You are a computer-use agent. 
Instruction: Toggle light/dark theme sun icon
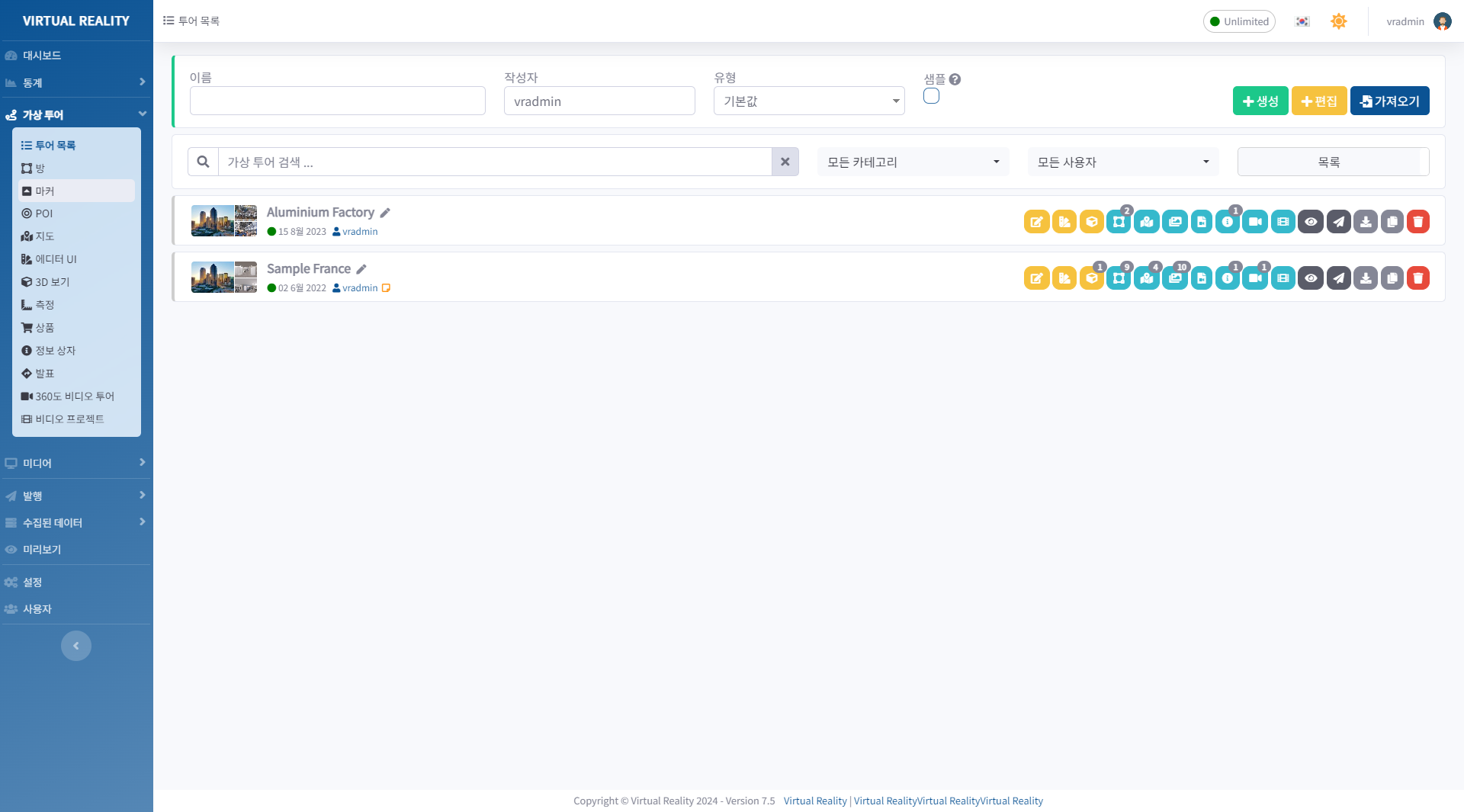[x=1338, y=21]
